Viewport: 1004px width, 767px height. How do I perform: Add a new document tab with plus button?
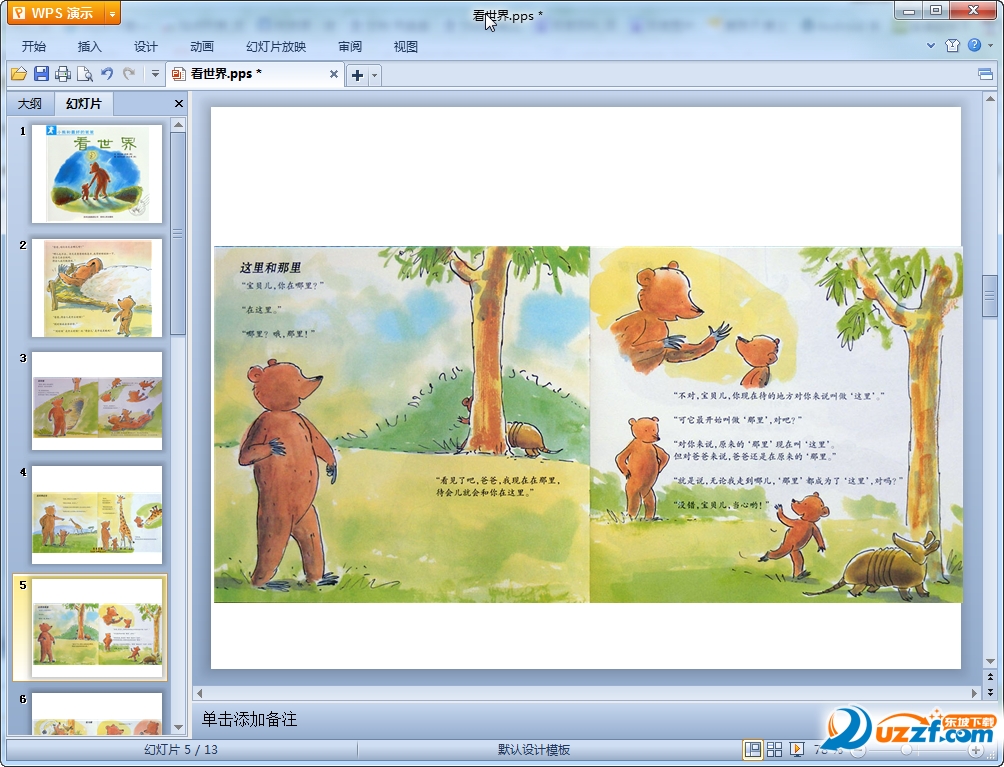[357, 76]
